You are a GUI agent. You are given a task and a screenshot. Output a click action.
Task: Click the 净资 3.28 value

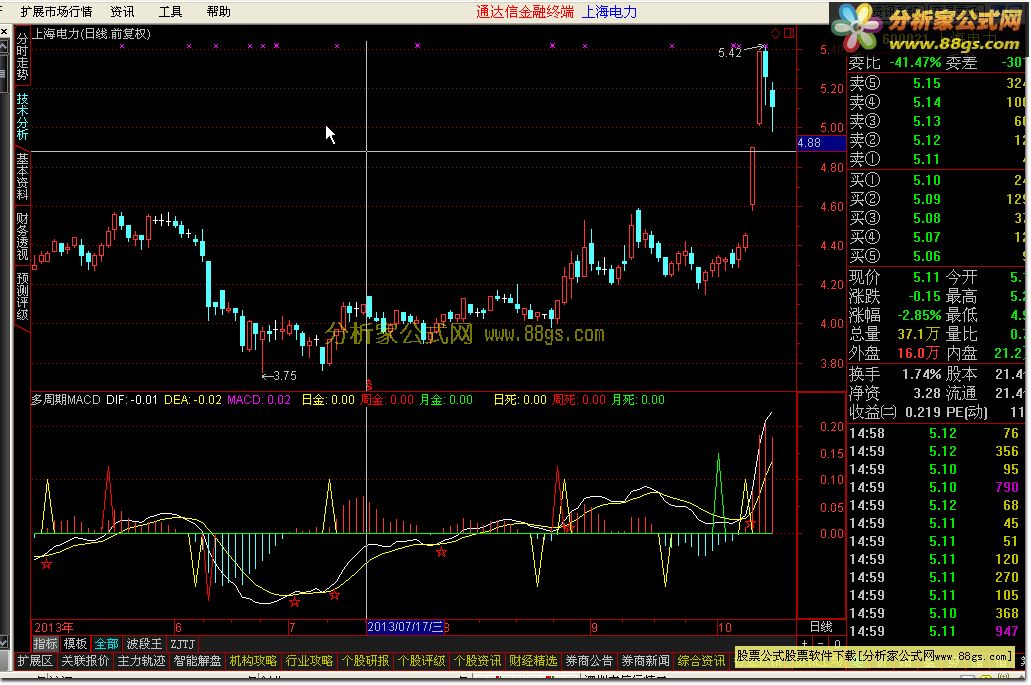pyautogui.click(x=926, y=393)
